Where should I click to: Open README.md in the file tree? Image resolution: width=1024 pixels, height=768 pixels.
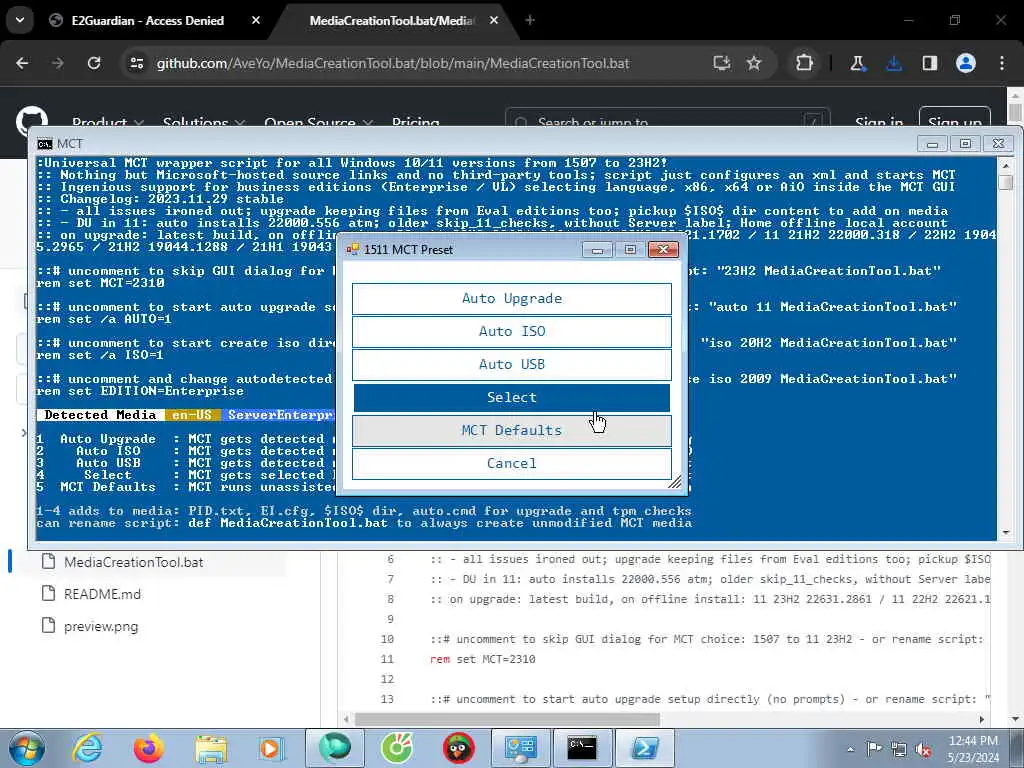click(102, 594)
